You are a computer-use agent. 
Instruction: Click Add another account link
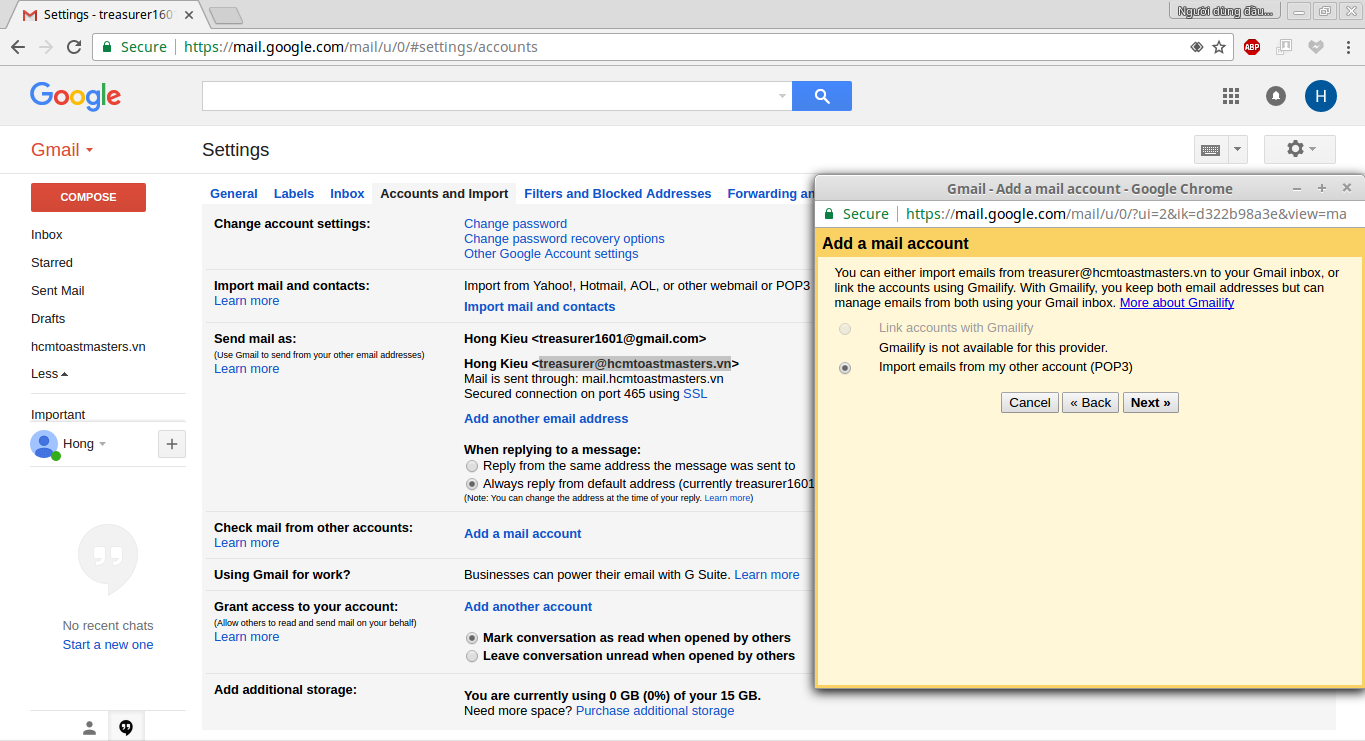click(x=528, y=607)
